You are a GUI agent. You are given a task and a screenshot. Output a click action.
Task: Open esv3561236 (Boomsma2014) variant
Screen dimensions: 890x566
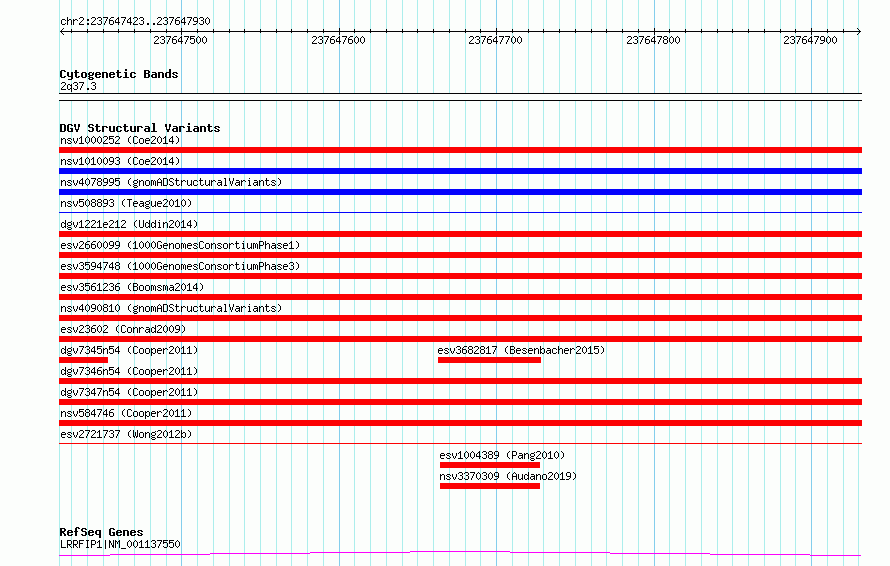[132, 287]
